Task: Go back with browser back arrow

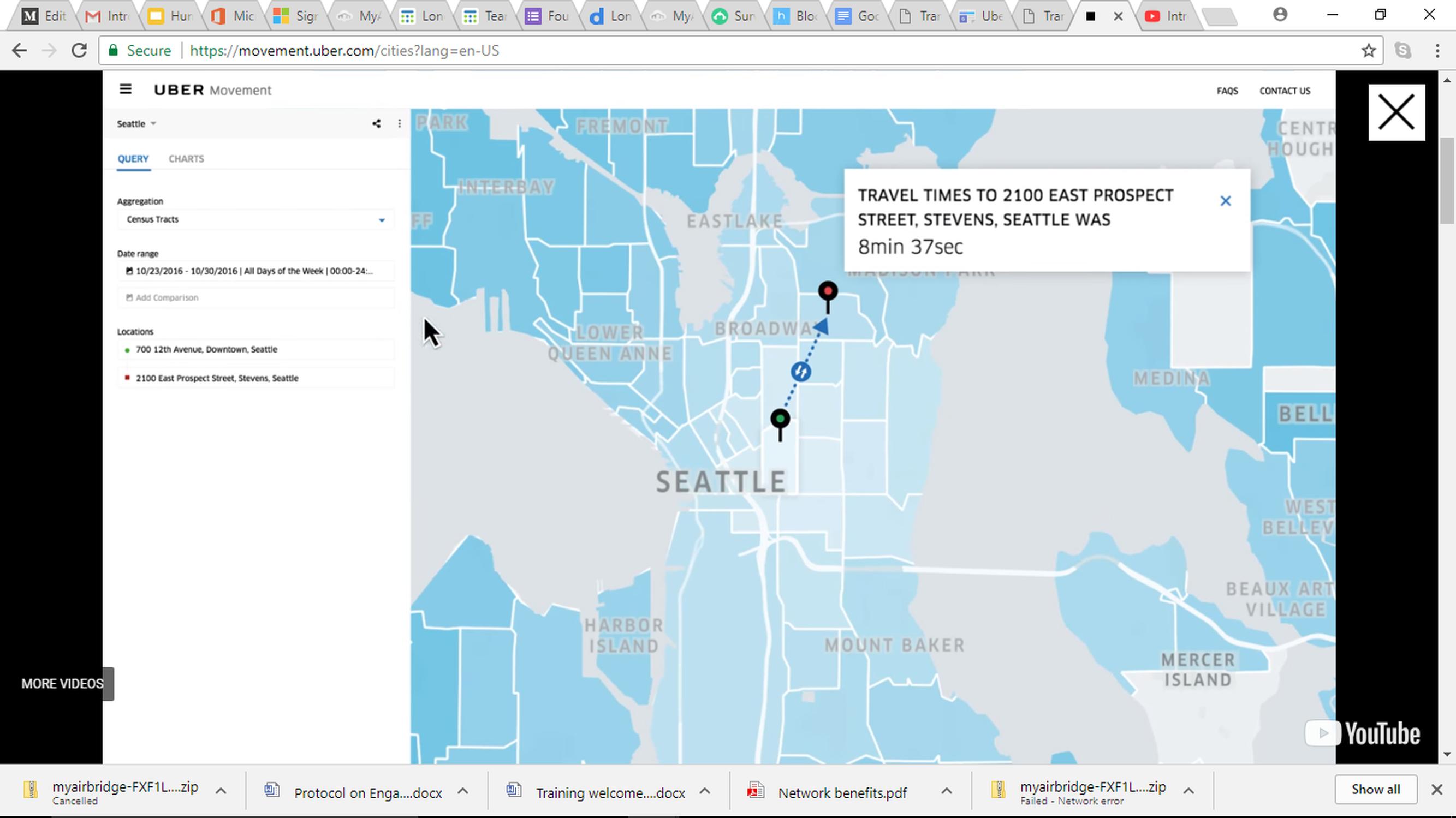Action: pyautogui.click(x=20, y=51)
